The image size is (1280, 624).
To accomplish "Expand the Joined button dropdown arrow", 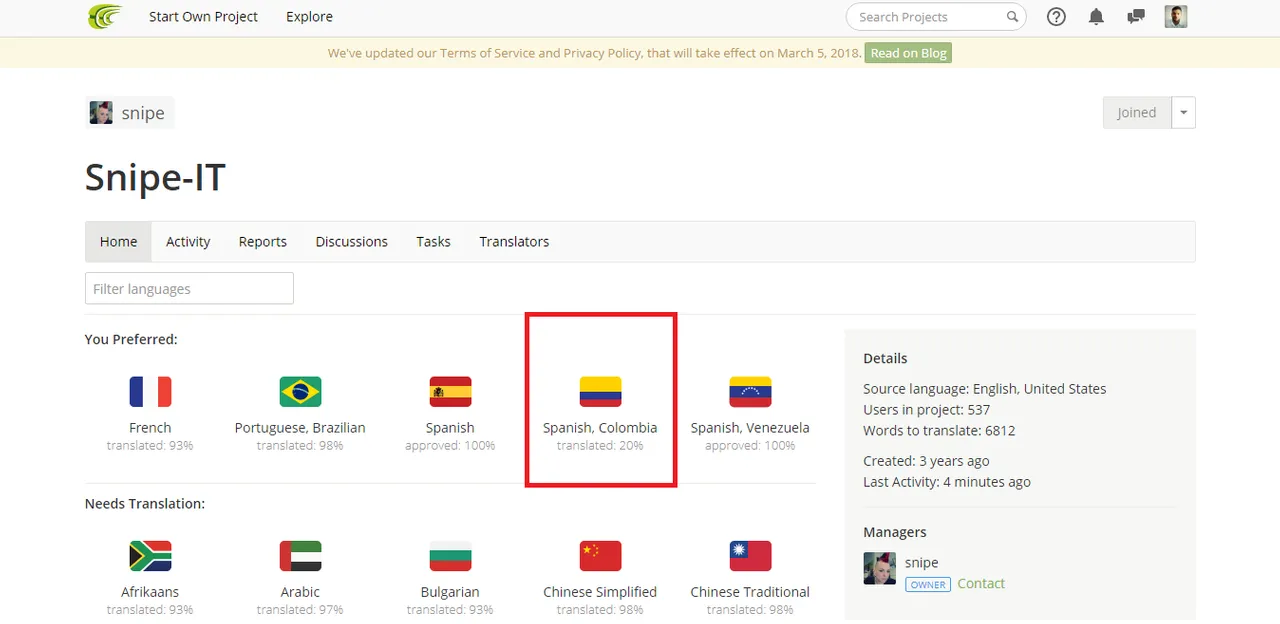I will click(1183, 113).
